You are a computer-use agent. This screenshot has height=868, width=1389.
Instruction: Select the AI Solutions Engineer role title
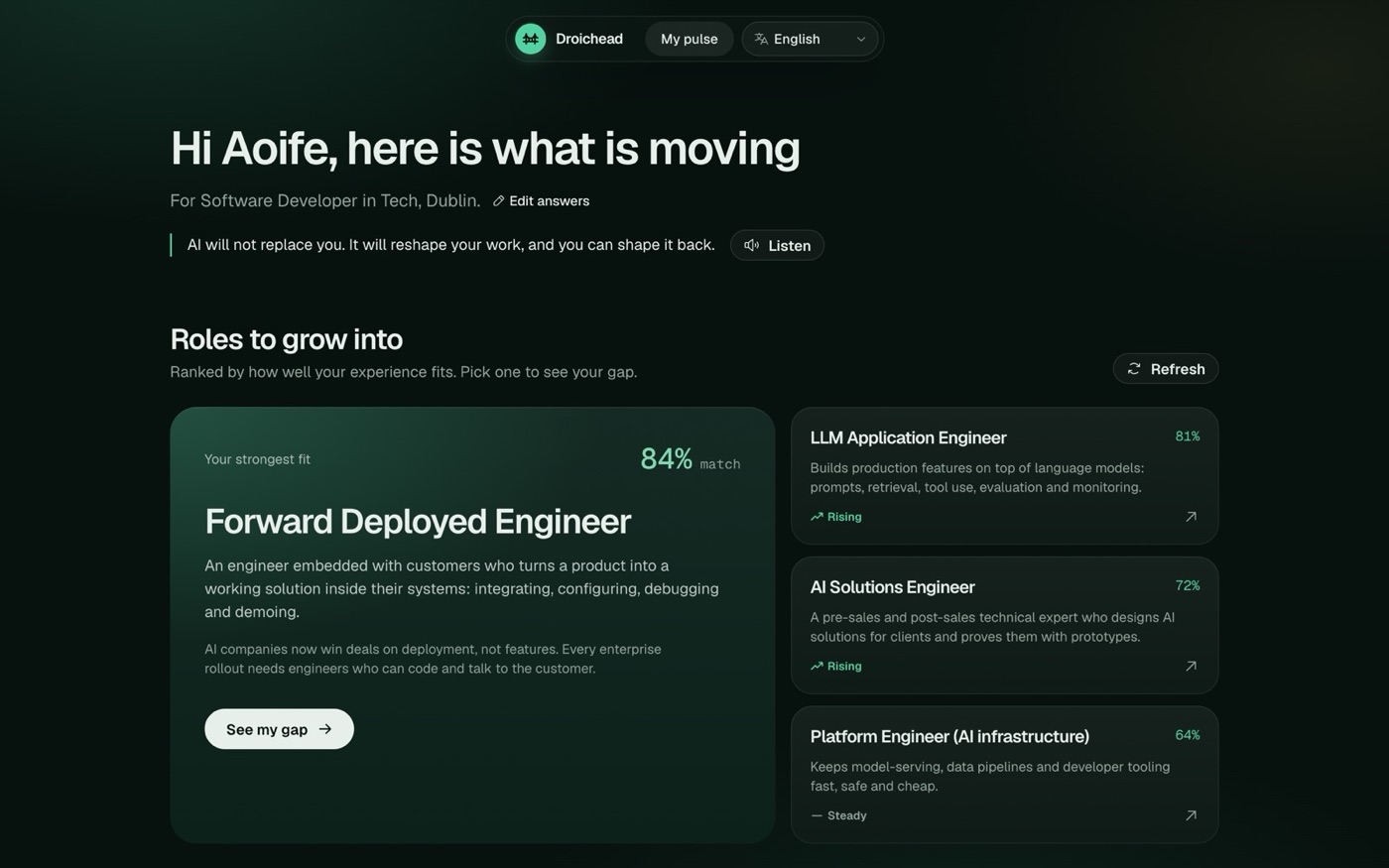pos(892,587)
